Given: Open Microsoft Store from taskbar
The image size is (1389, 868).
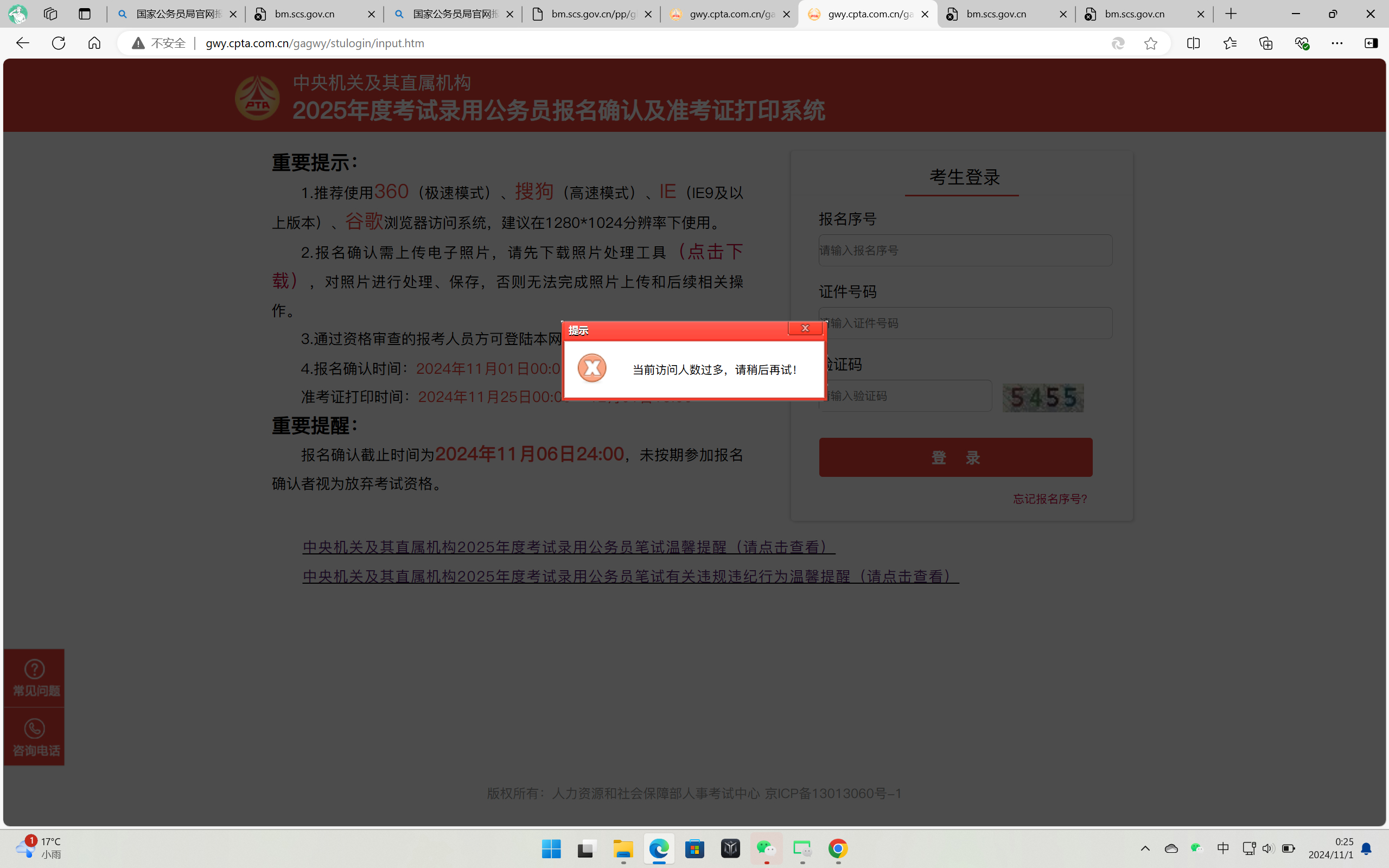Looking at the screenshot, I should pyautogui.click(x=694, y=848).
